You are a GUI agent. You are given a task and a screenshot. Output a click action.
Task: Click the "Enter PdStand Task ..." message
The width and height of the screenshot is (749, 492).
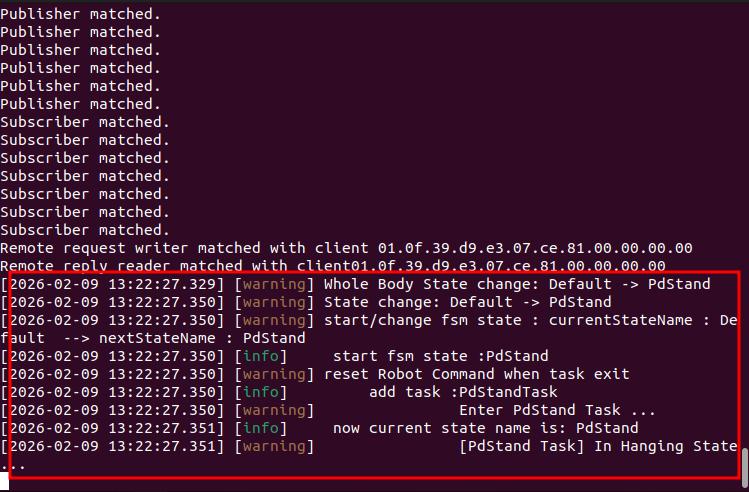pyautogui.click(x=557, y=410)
